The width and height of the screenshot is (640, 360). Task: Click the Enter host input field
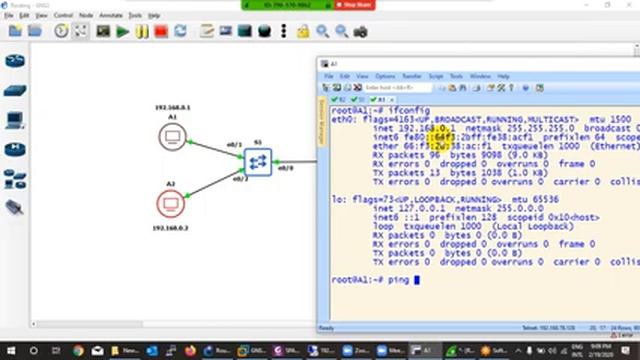tap(398, 88)
